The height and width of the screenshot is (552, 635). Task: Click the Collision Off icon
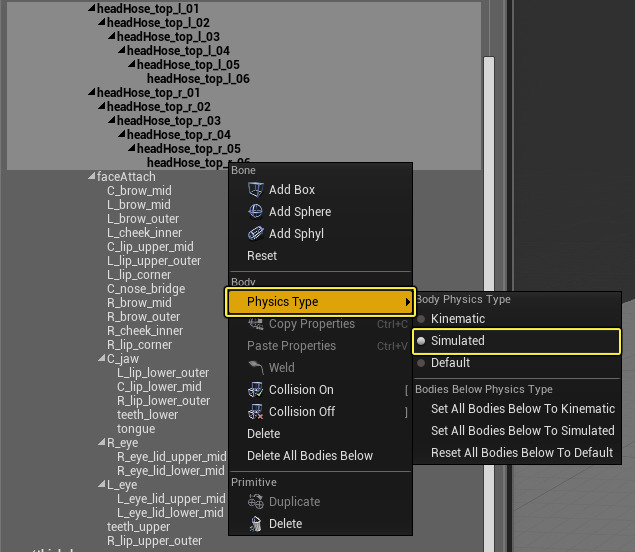coord(256,411)
